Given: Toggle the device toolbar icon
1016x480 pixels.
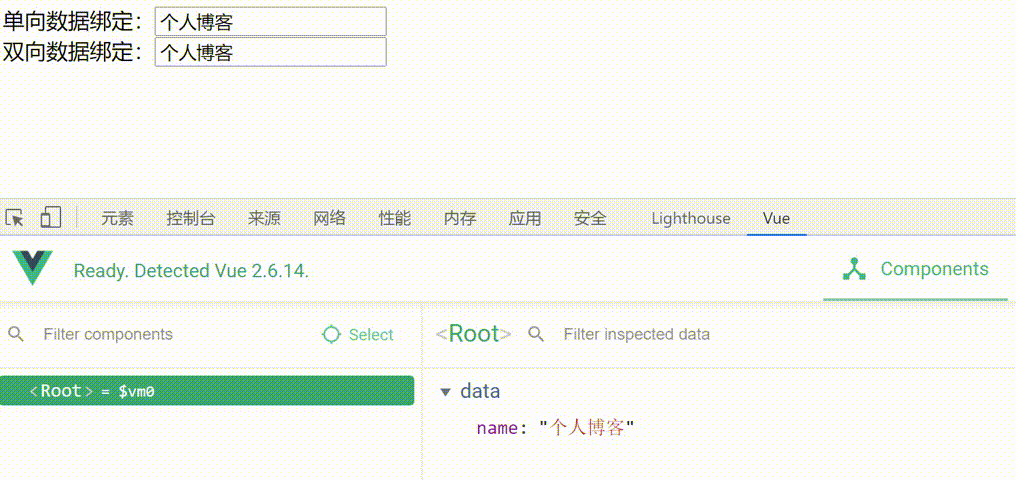Looking at the screenshot, I should (x=50, y=218).
